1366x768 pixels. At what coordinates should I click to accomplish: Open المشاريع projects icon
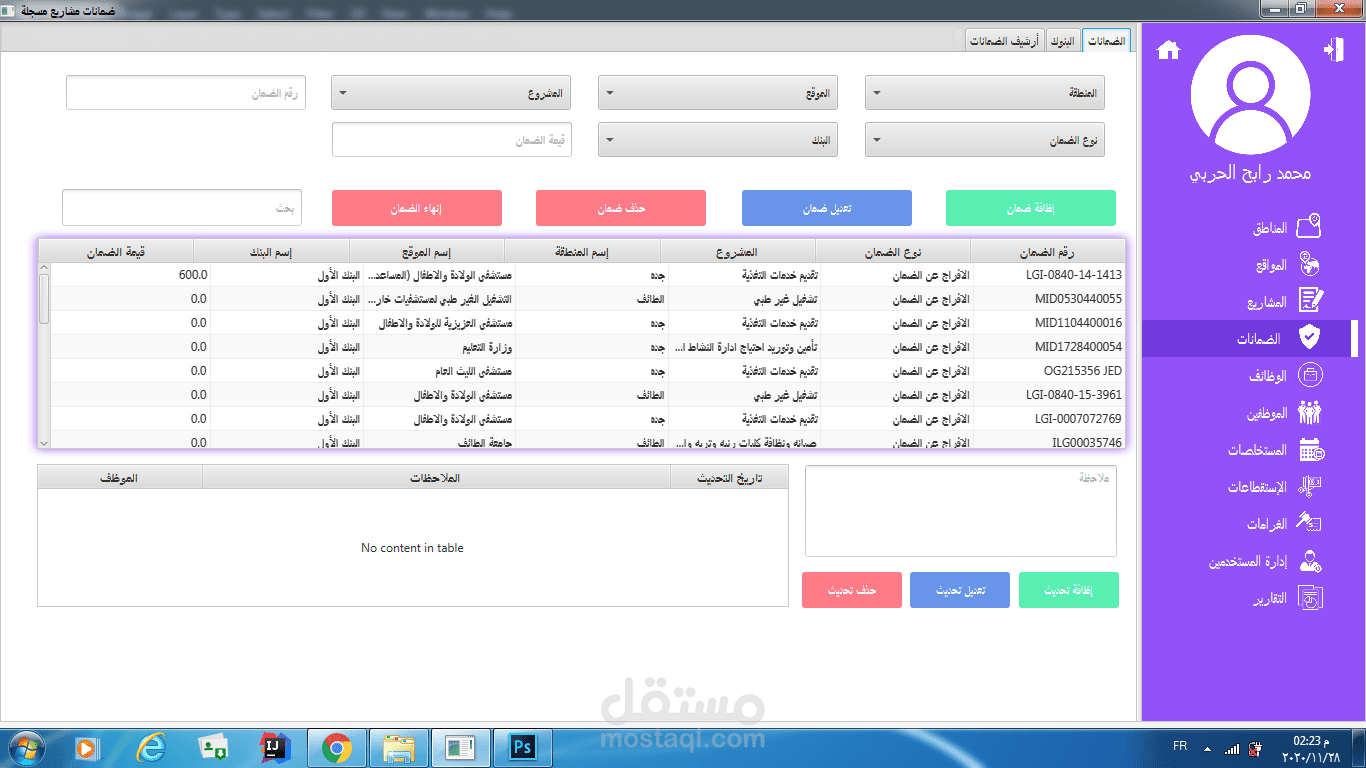coord(1310,300)
